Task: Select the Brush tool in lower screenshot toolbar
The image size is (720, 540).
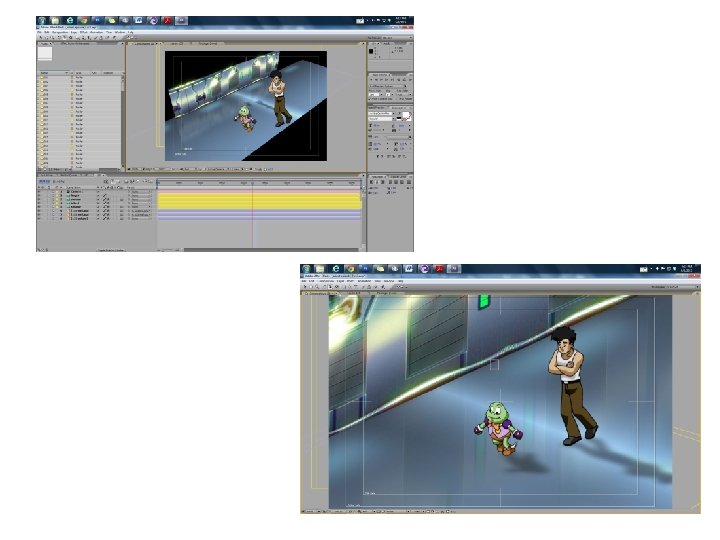Action: tap(363, 287)
